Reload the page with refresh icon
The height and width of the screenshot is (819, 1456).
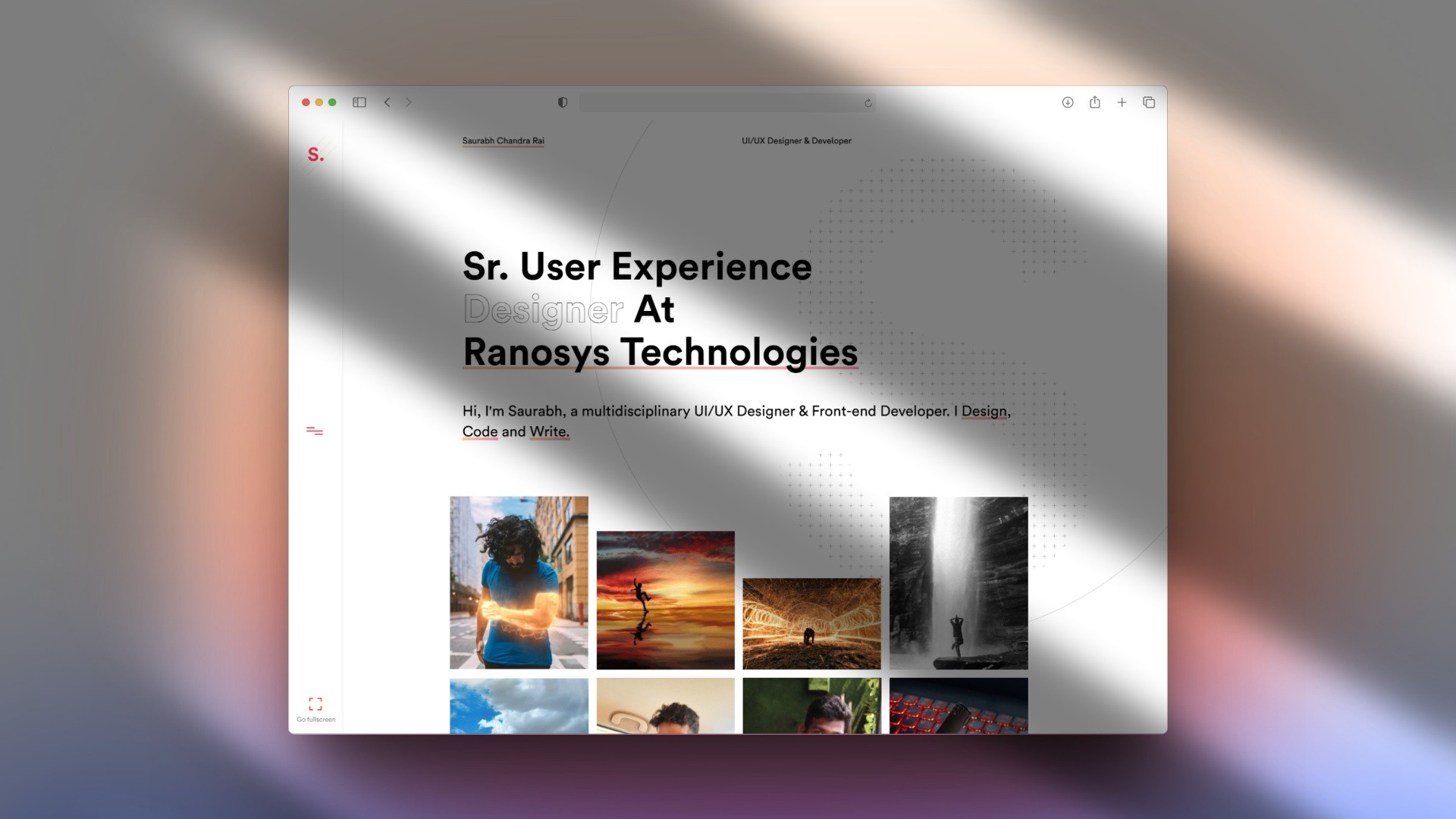868,103
